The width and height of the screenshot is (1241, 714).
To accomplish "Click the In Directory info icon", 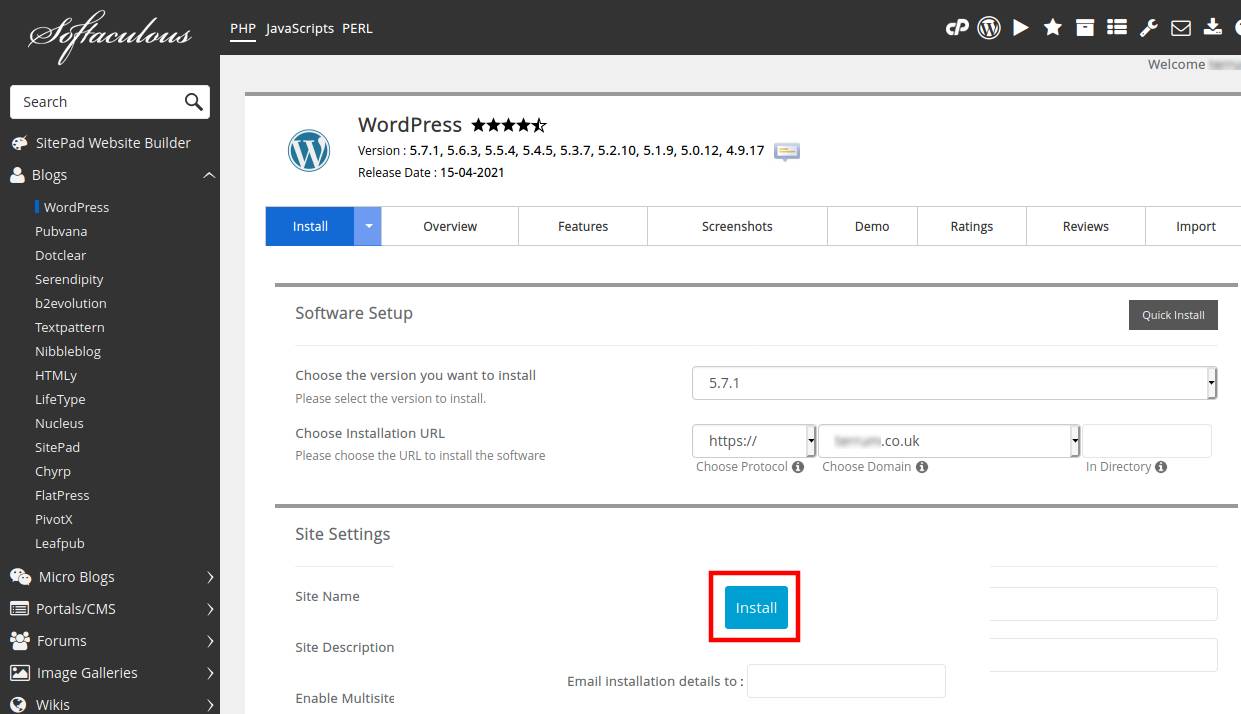I will 1161,467.
